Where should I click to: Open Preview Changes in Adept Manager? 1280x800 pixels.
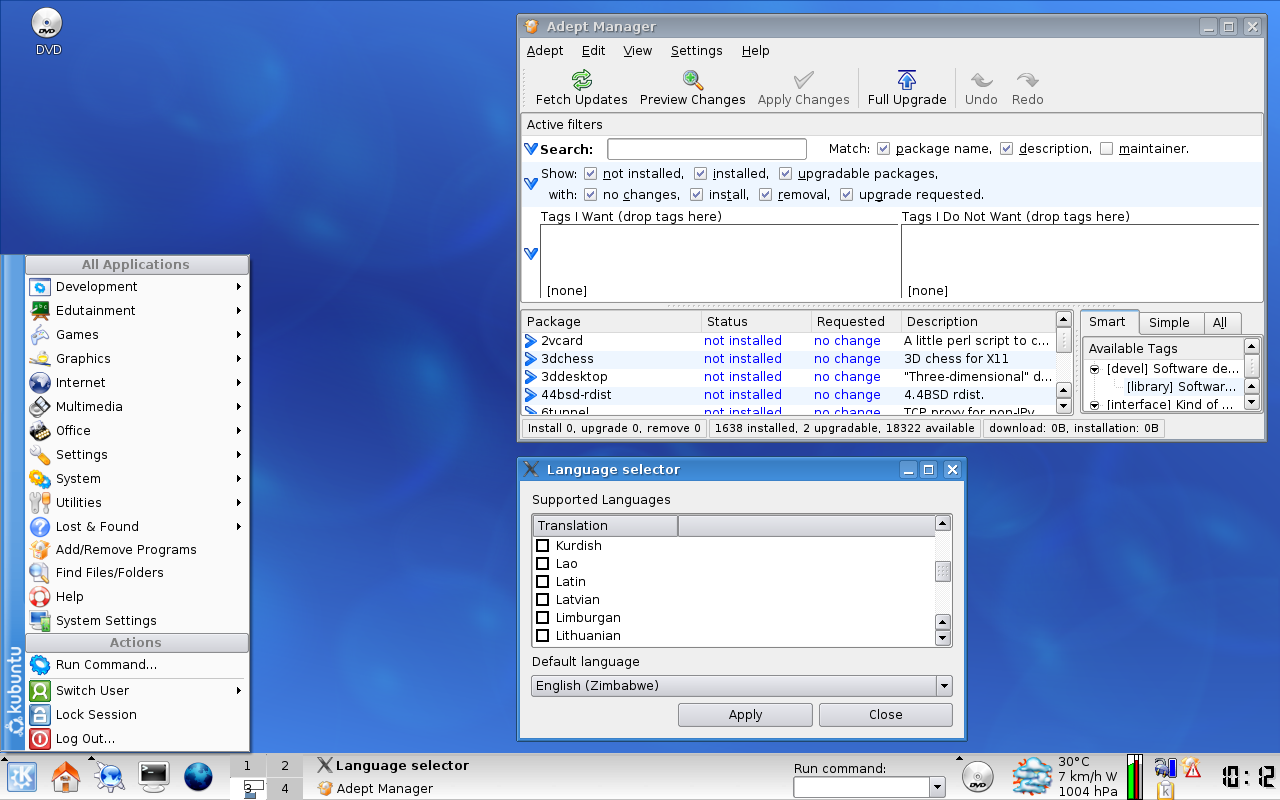692,88
